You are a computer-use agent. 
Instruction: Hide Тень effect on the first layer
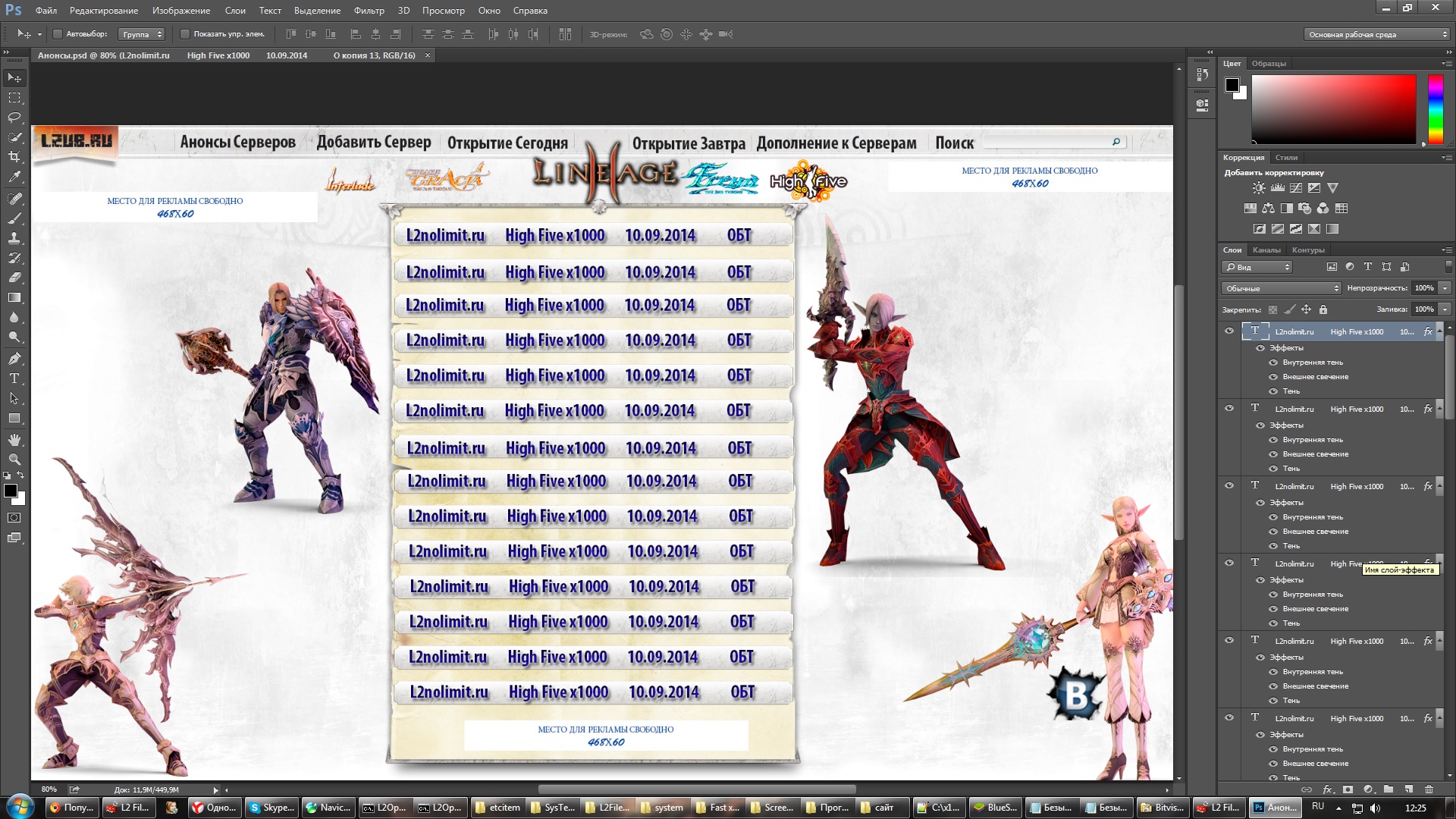point(1273,391)
